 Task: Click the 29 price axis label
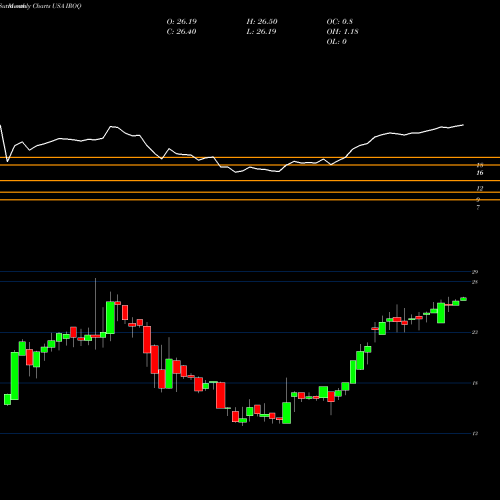tap(475, 272)
